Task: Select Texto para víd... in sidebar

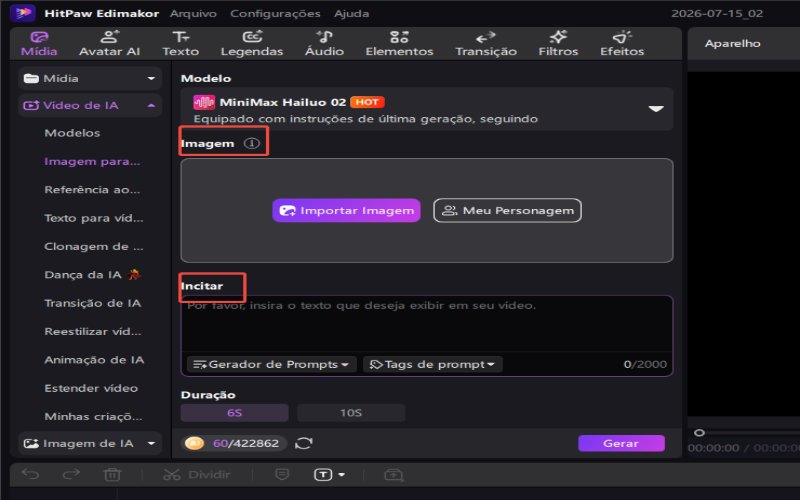Action: 93,218
